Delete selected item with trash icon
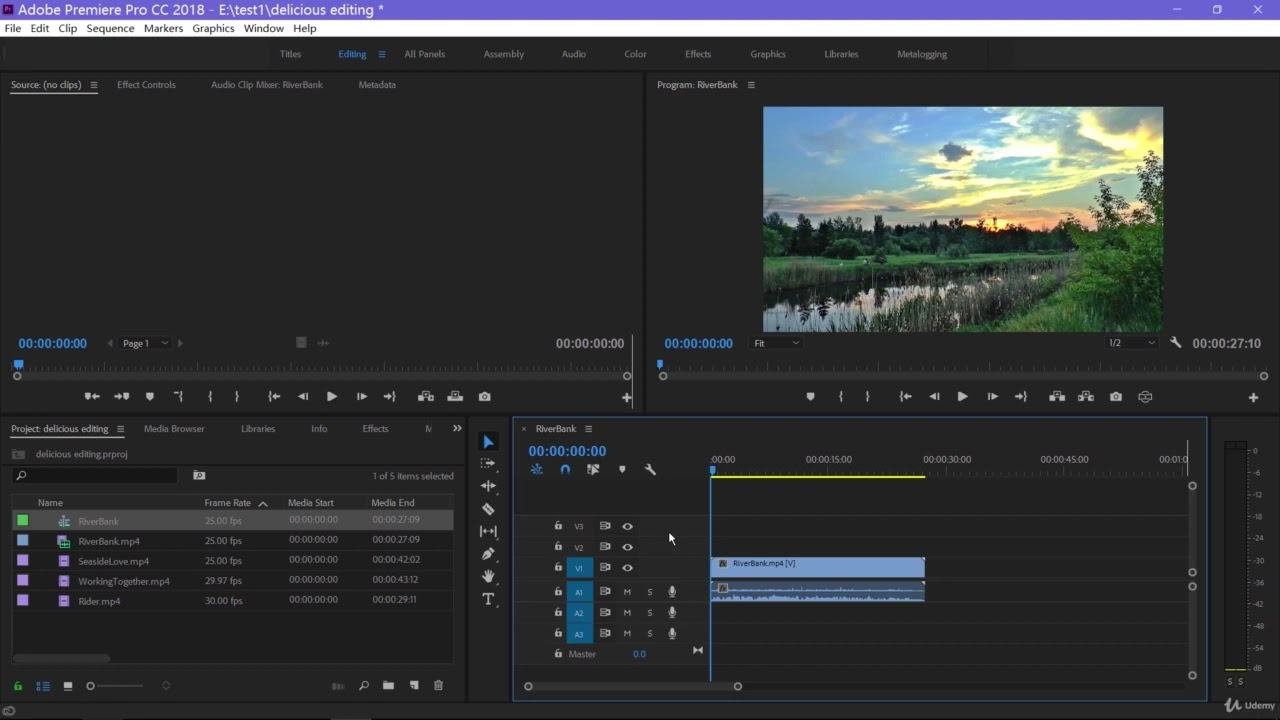This screenshot has width=1280, height=720. click(x=438, y=686)
